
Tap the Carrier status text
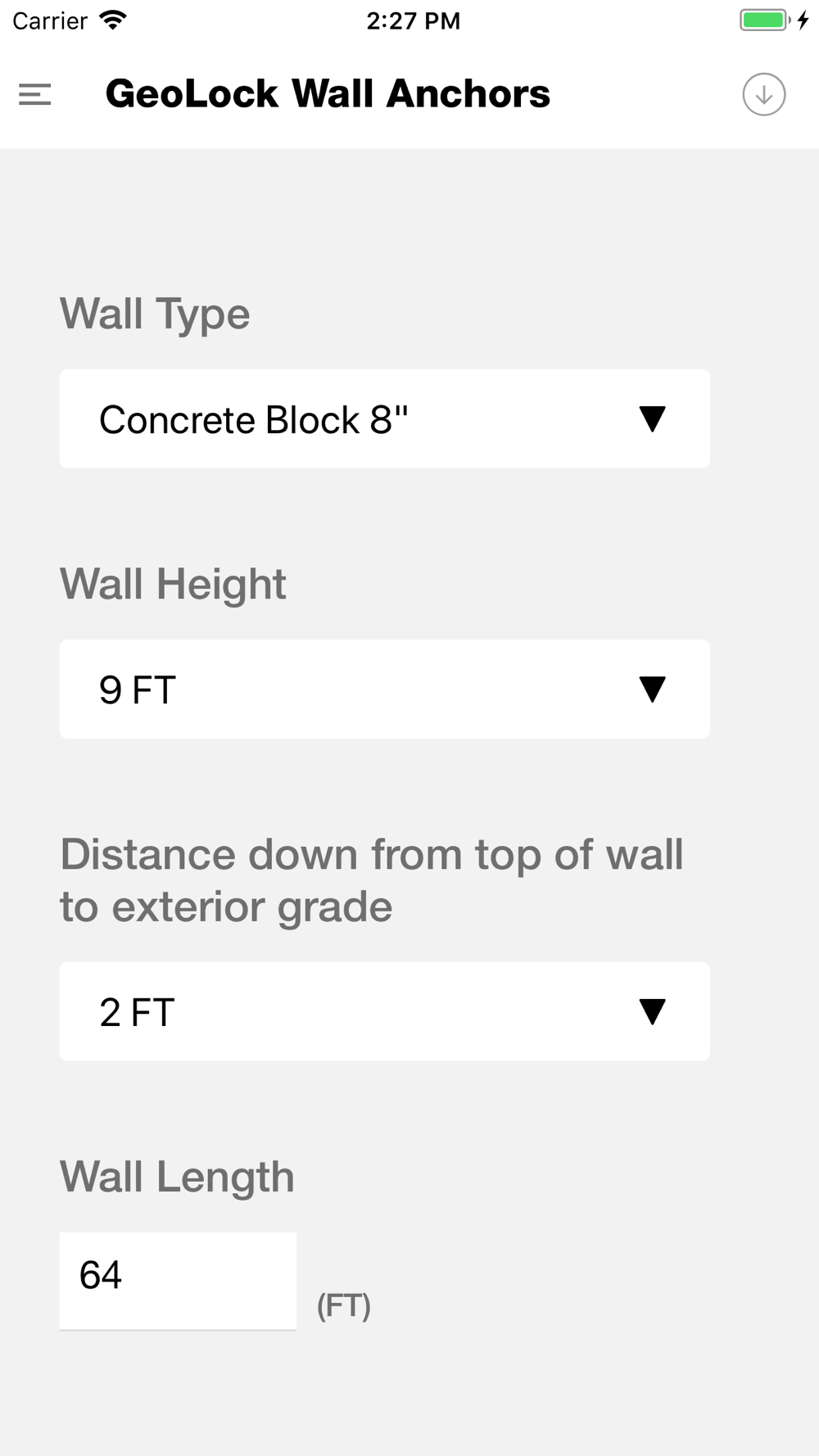50,20
